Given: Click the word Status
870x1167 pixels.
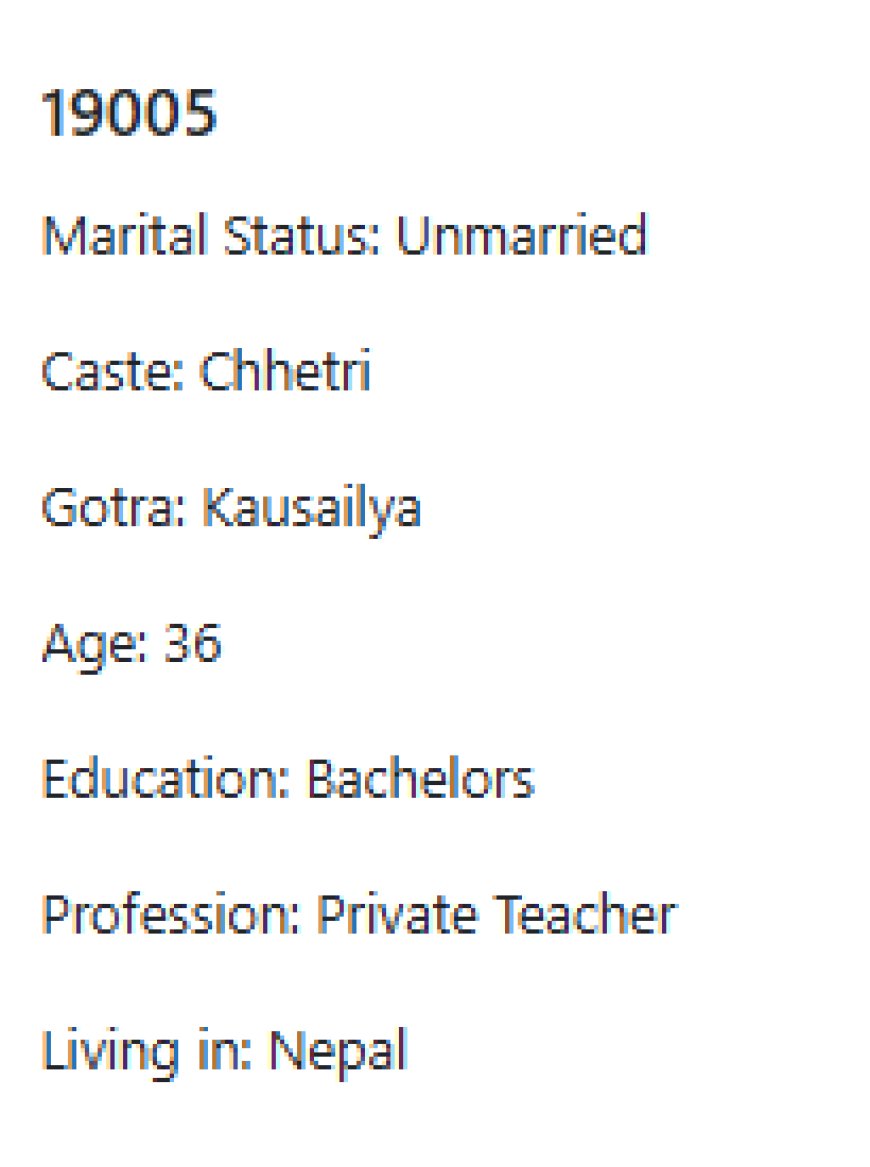Looking at the screenshot, I should click(301, 236).
